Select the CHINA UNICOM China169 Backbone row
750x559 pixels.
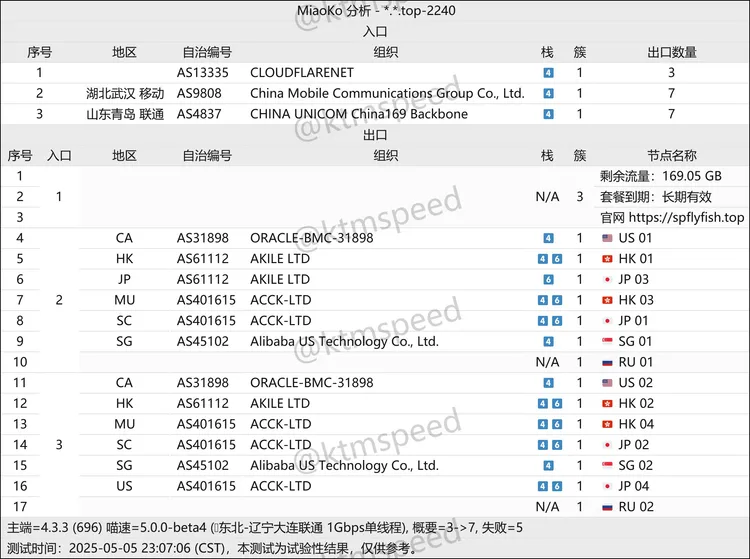[x=358, y=114]
